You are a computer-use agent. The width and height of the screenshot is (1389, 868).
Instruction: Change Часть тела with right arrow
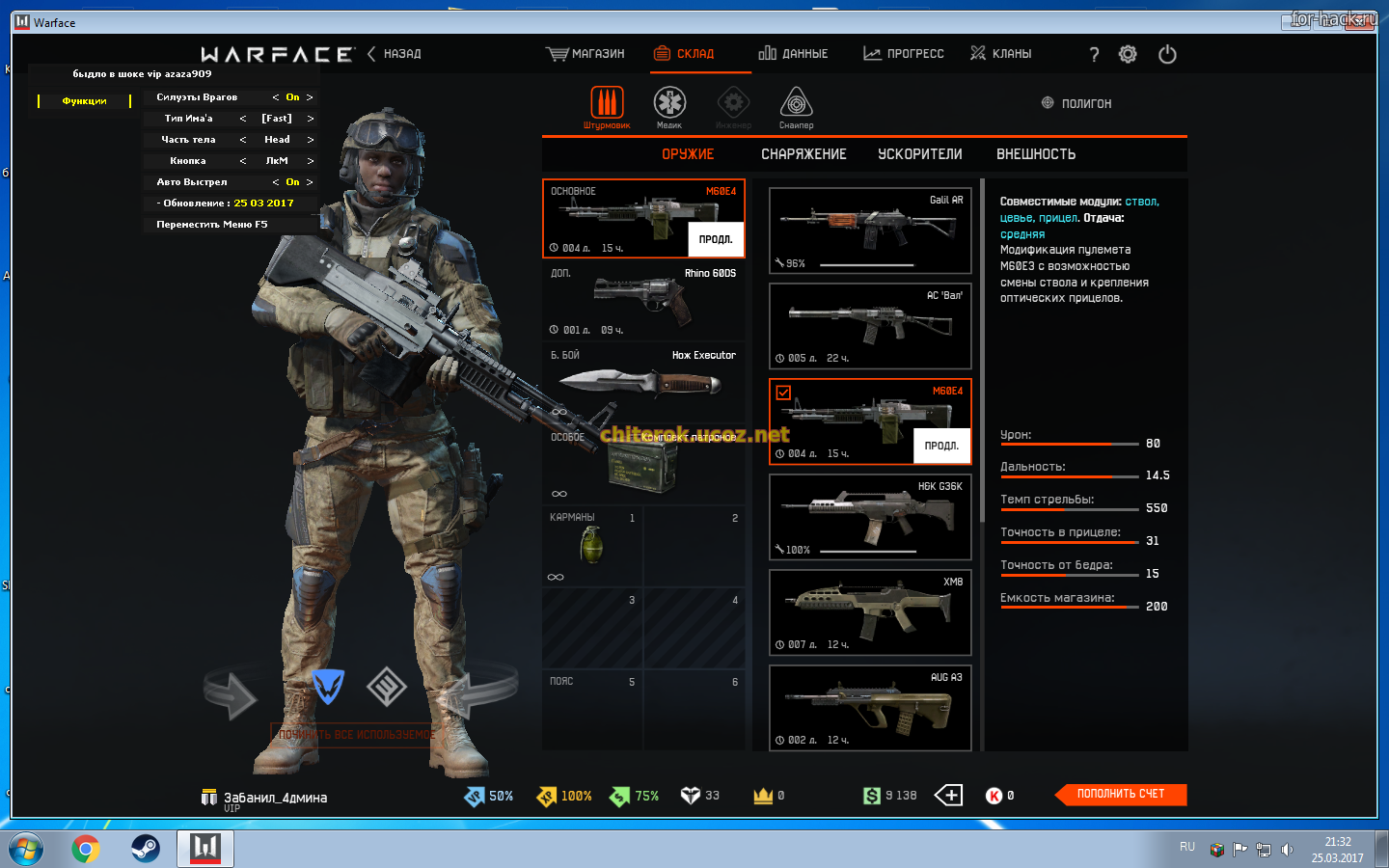tap(311, 140)
